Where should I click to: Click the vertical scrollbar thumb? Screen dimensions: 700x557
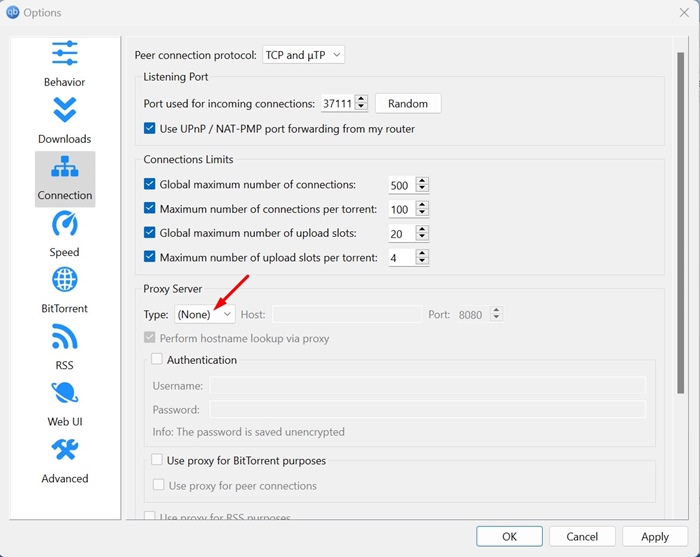coord(680,223)
